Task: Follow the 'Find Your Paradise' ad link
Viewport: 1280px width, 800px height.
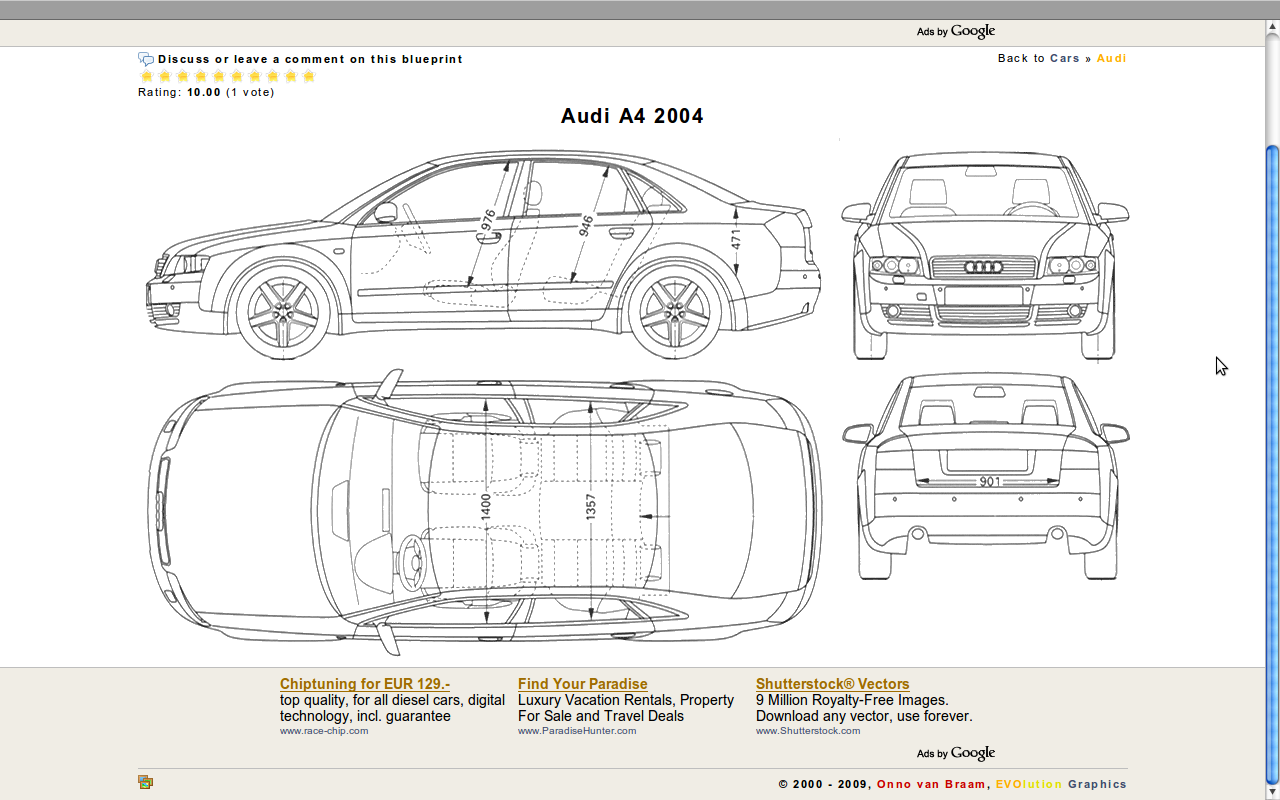Action: pos(583,684)
